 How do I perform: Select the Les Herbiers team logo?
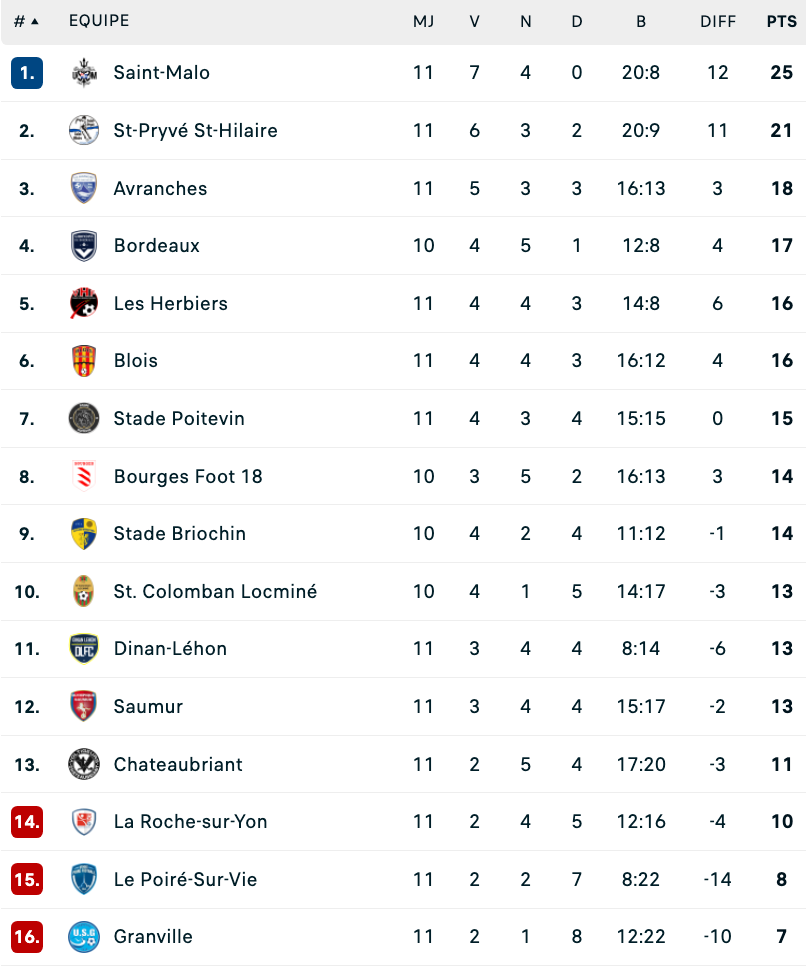click(x=84, y=303)
